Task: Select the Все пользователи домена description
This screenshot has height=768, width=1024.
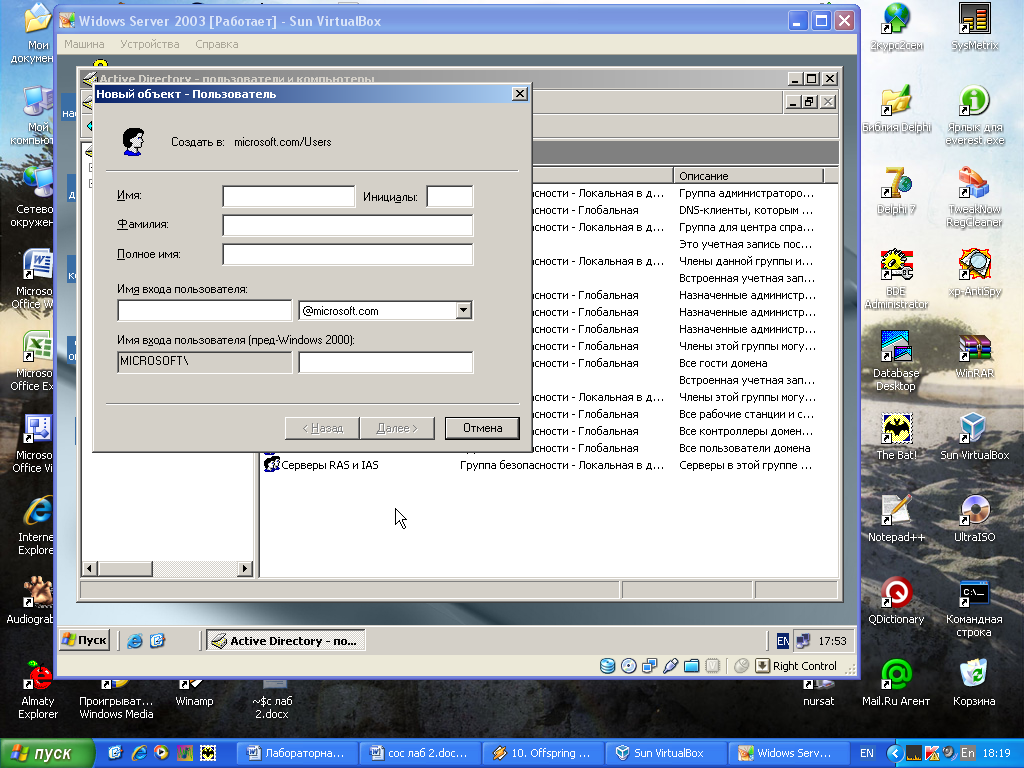Action: (744, 448)
